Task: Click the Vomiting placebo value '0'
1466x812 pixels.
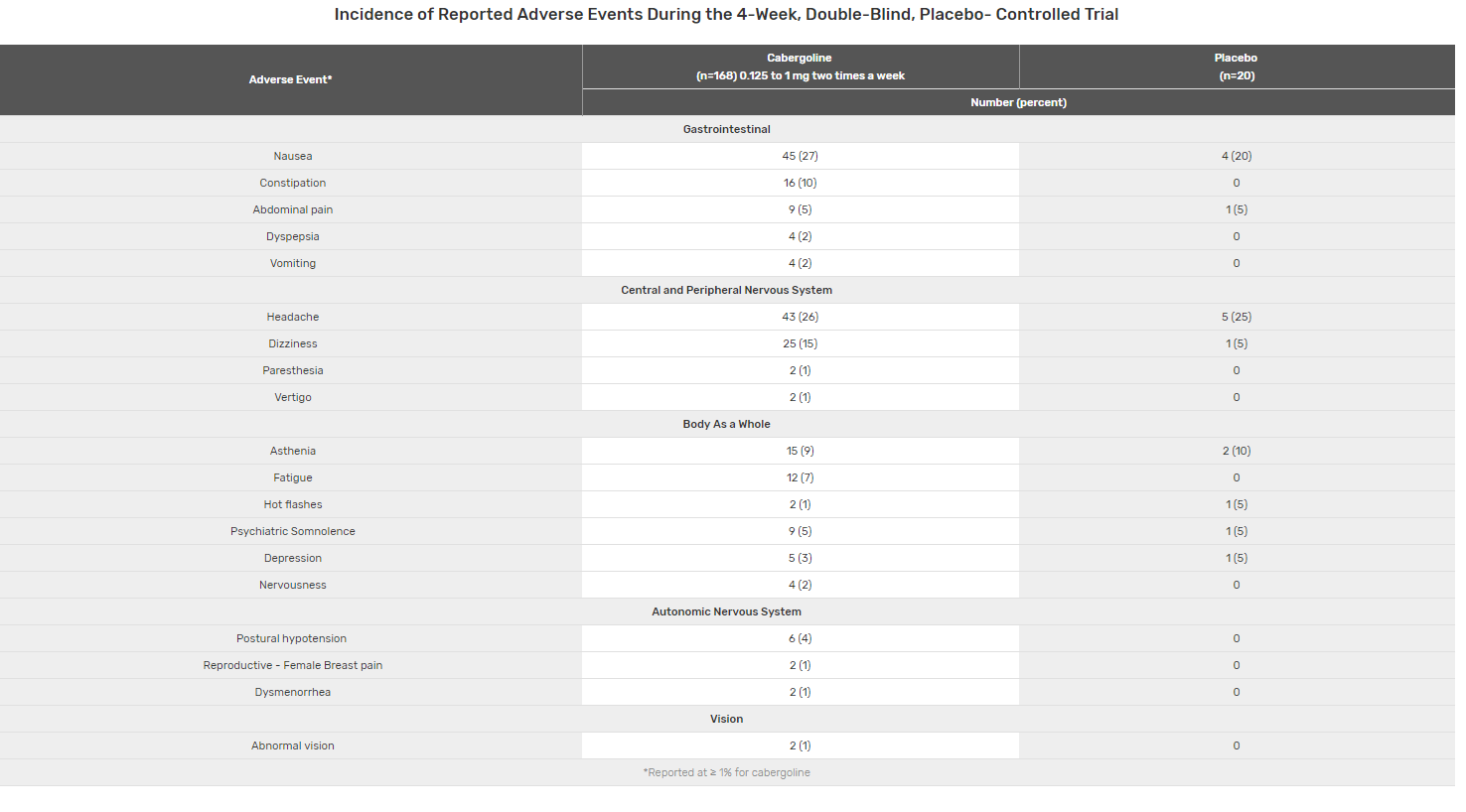Action: coord(1237,263)
